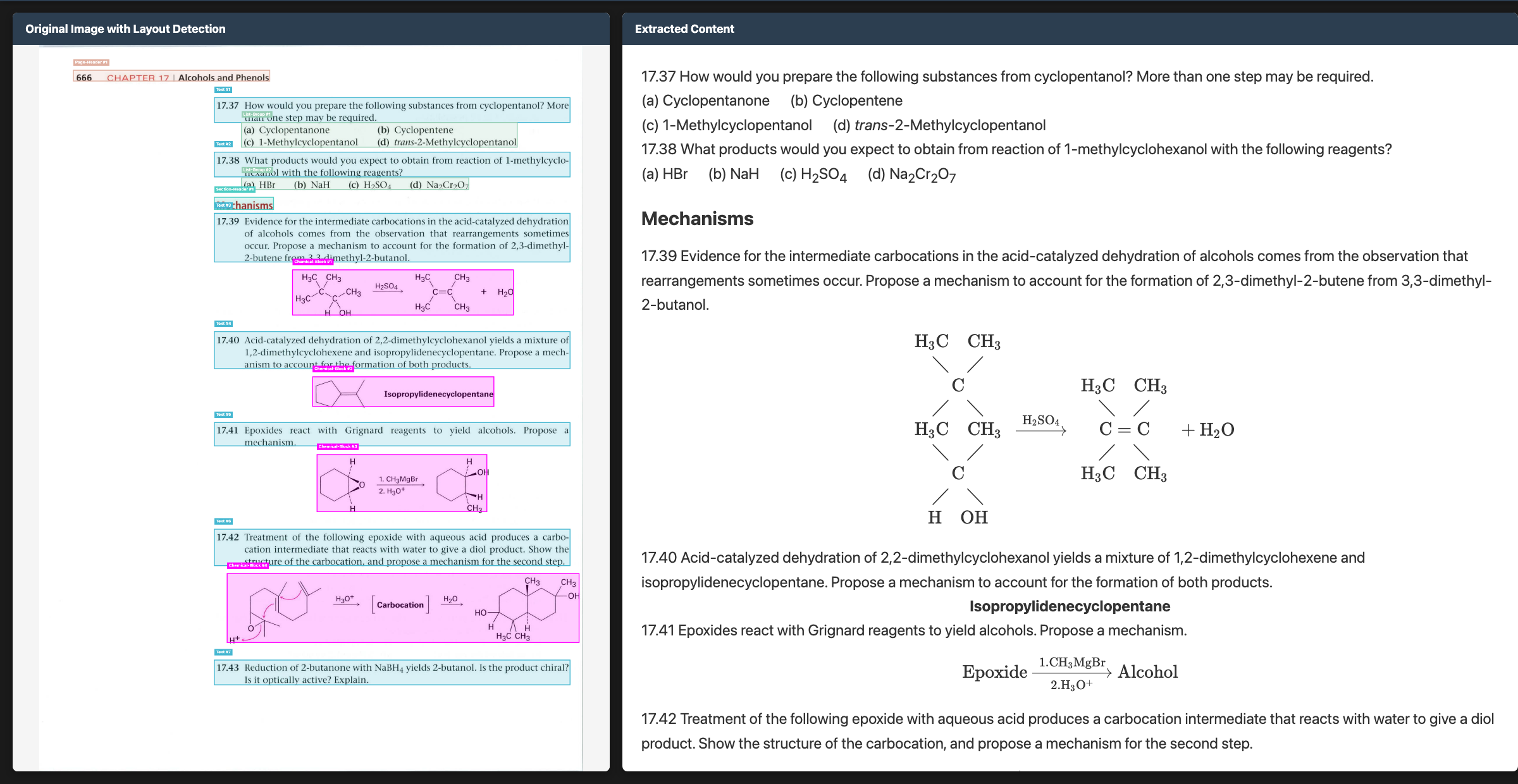This screenshot has width=1518, height=784.
Task: Select the 'Chemical-Block #1' label
Action: [313, 262]
